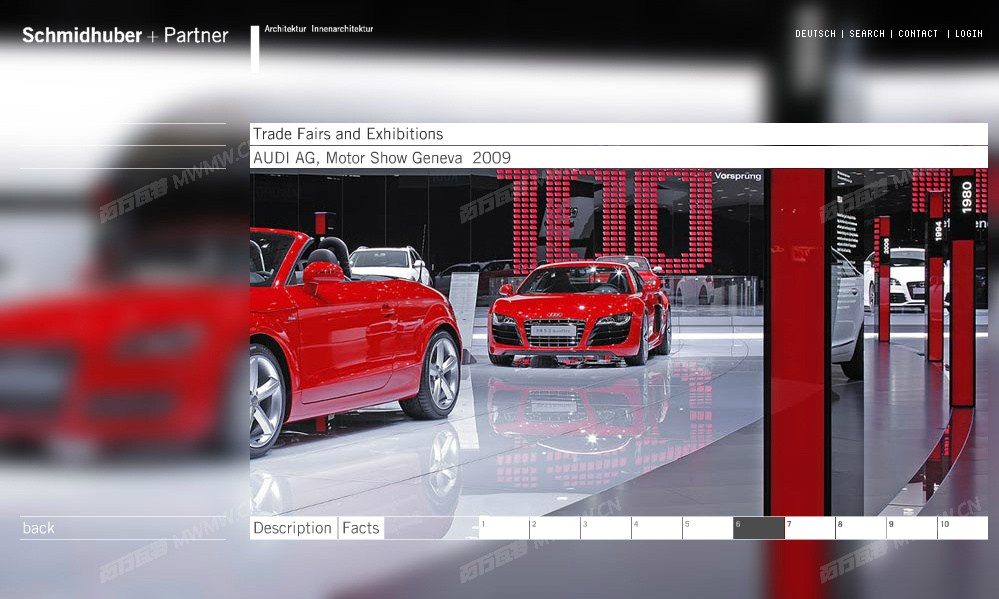The height and width of the screenshot is (599, 999).
Task: Select image page 7
Action: click(x=810, y=528)
